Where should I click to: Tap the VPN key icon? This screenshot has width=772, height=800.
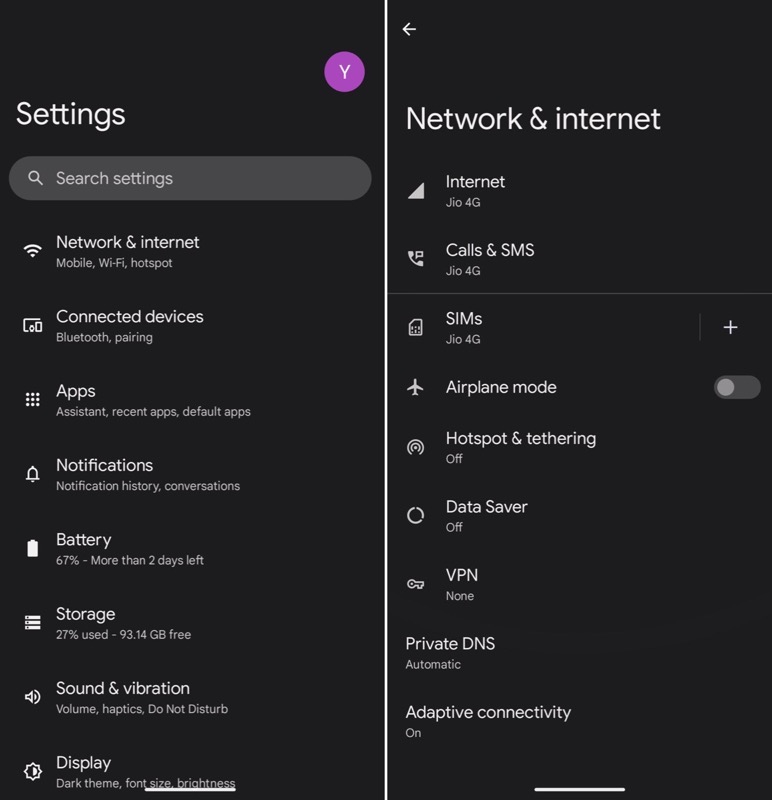pos(416,584)
